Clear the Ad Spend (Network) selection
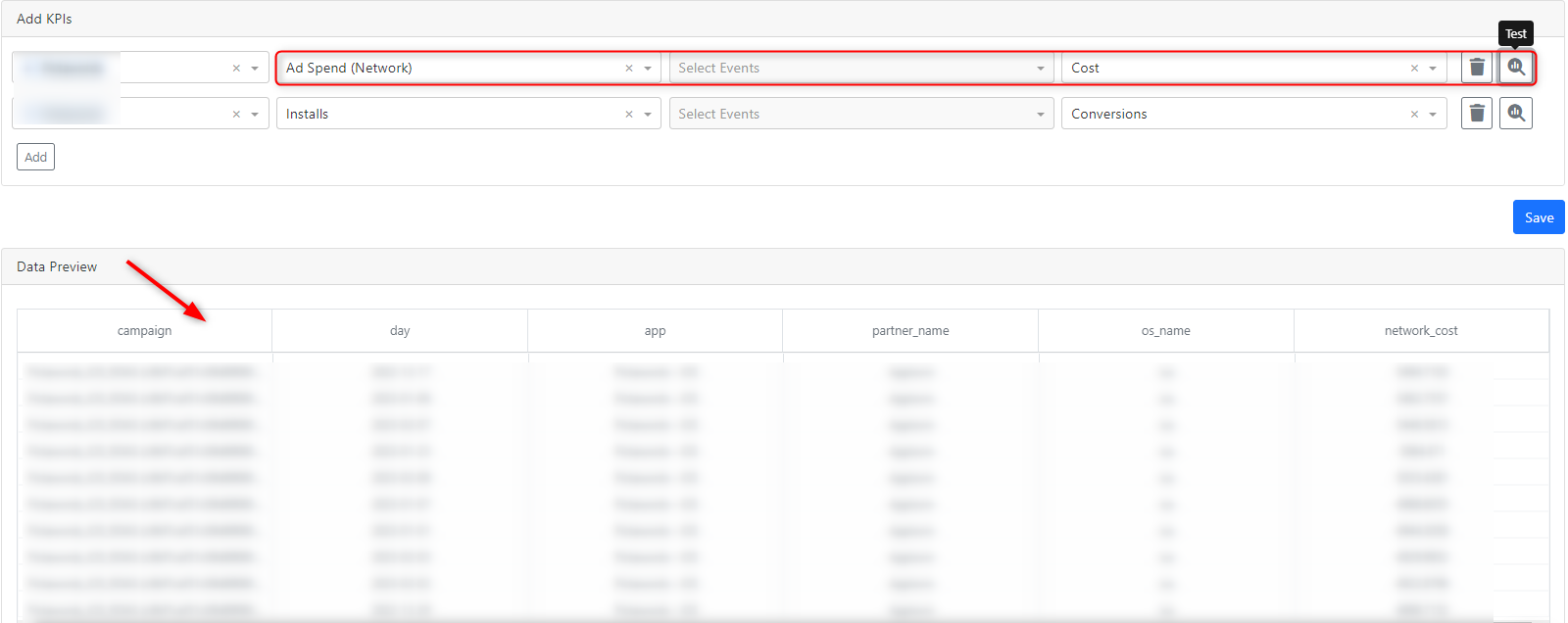This screenshot has width=1568, height=623. point(629,69)
